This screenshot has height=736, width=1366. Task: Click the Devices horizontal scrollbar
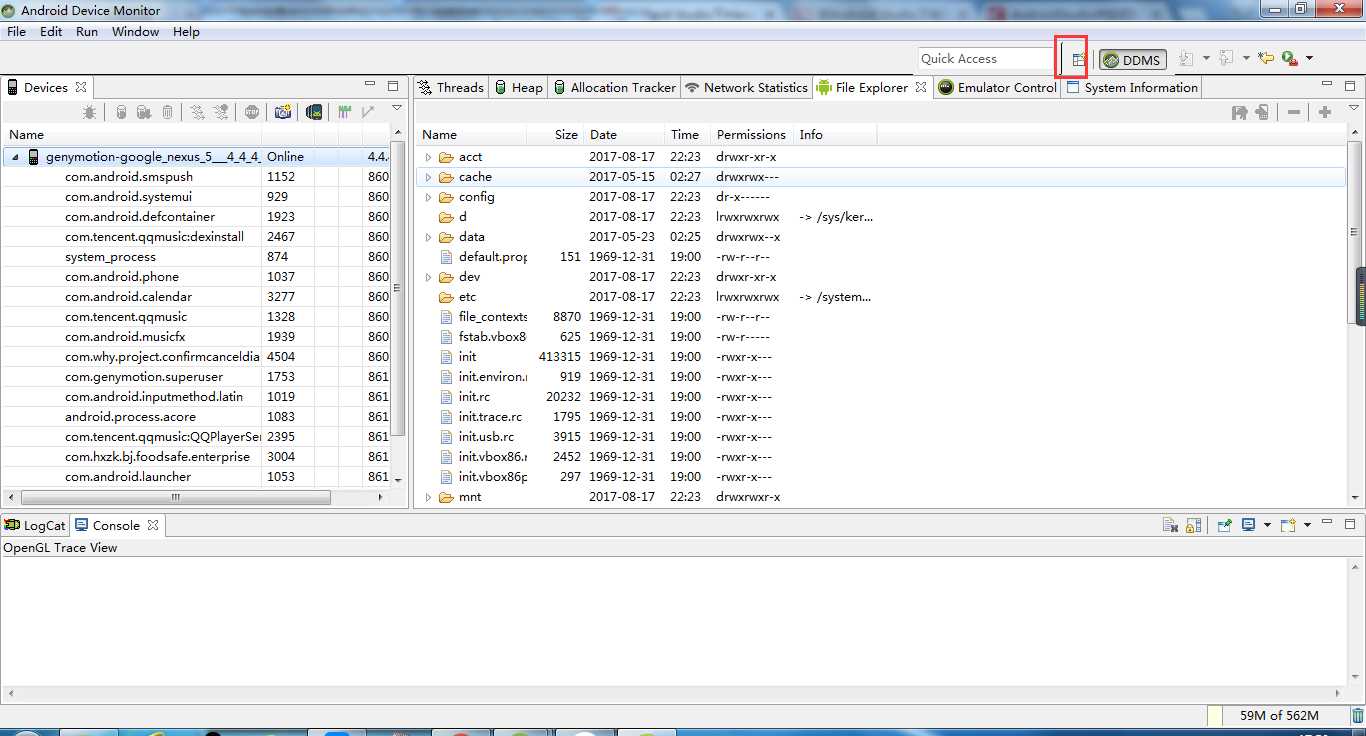pos(176,497)
